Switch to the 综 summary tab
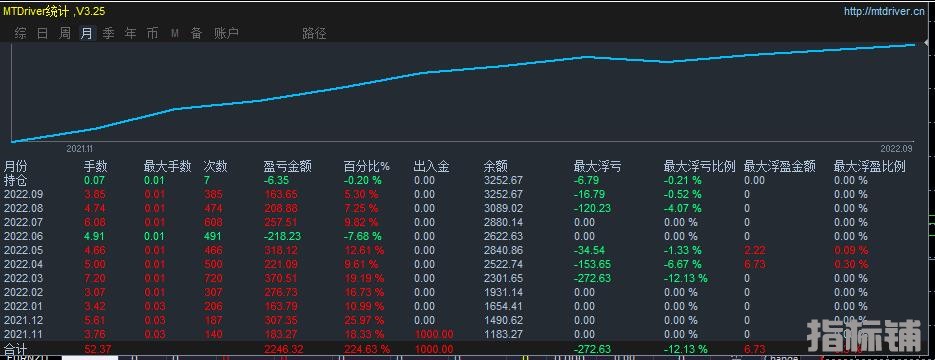The image size is (935, 360). (20, 34)
